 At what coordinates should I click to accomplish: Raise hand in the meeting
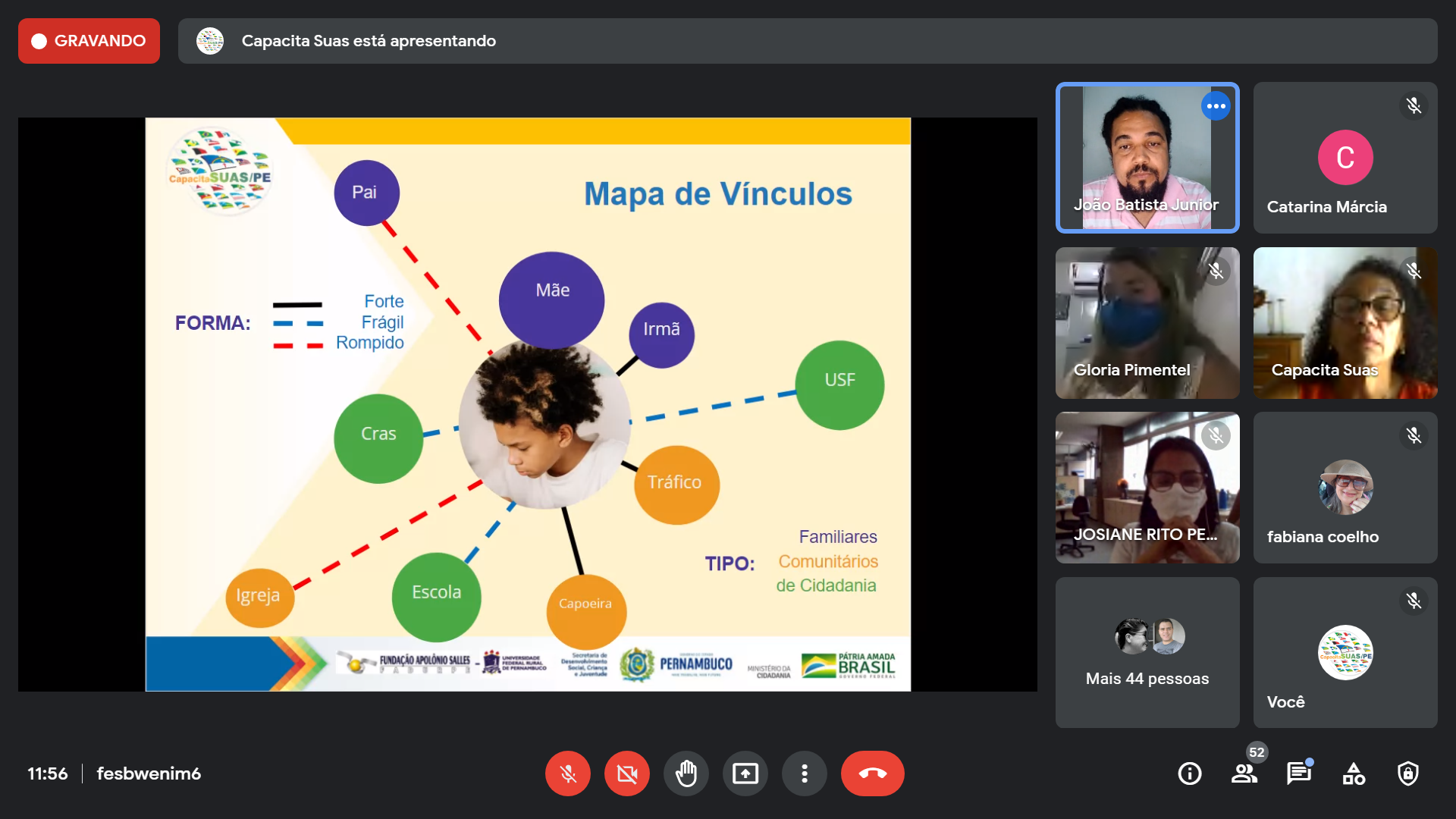(x=686, y=773)
